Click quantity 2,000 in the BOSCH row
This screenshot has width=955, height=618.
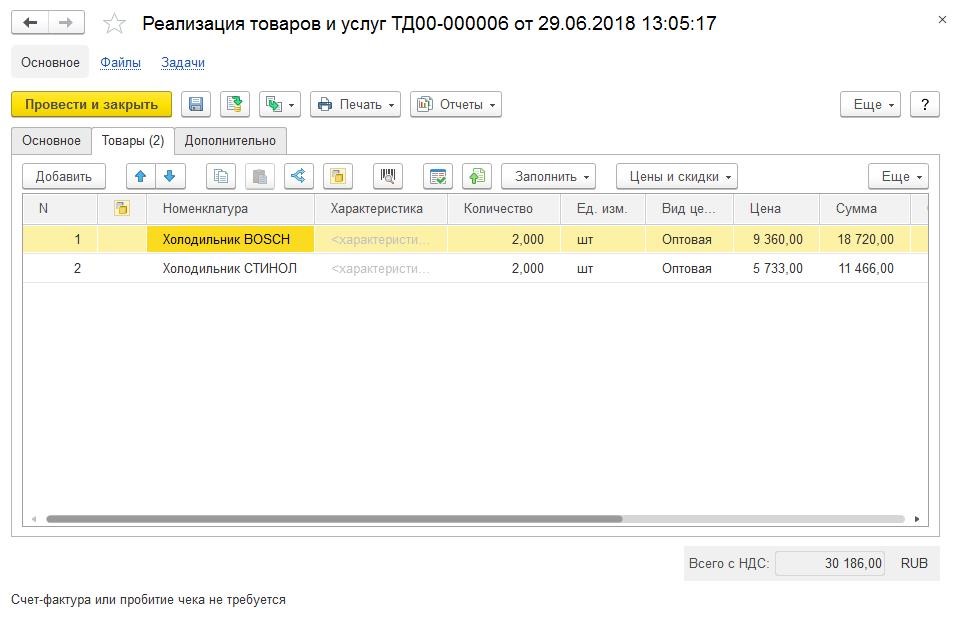[504, 239]
